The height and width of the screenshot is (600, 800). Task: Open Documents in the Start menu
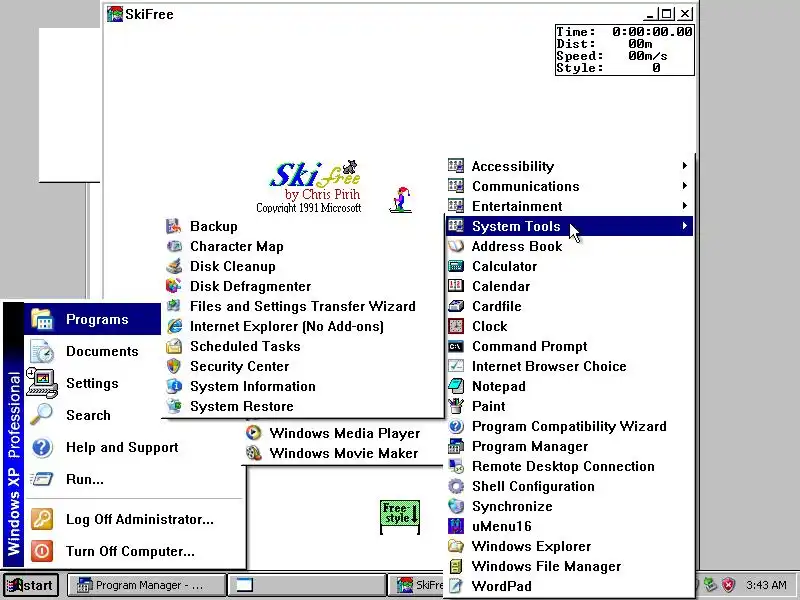pos(93,351)
